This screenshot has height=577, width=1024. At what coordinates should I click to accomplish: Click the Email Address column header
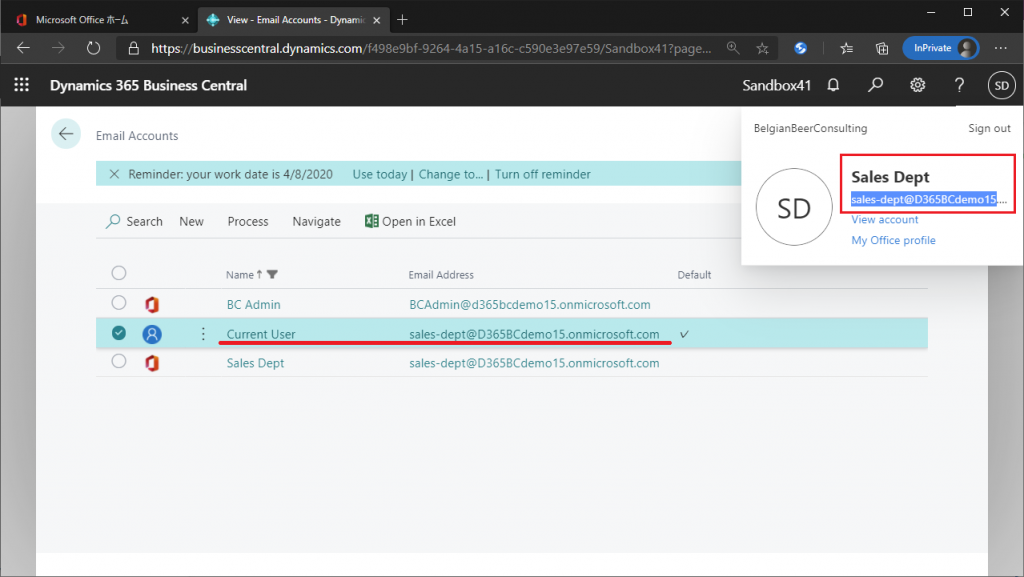[x=441, y=275]
